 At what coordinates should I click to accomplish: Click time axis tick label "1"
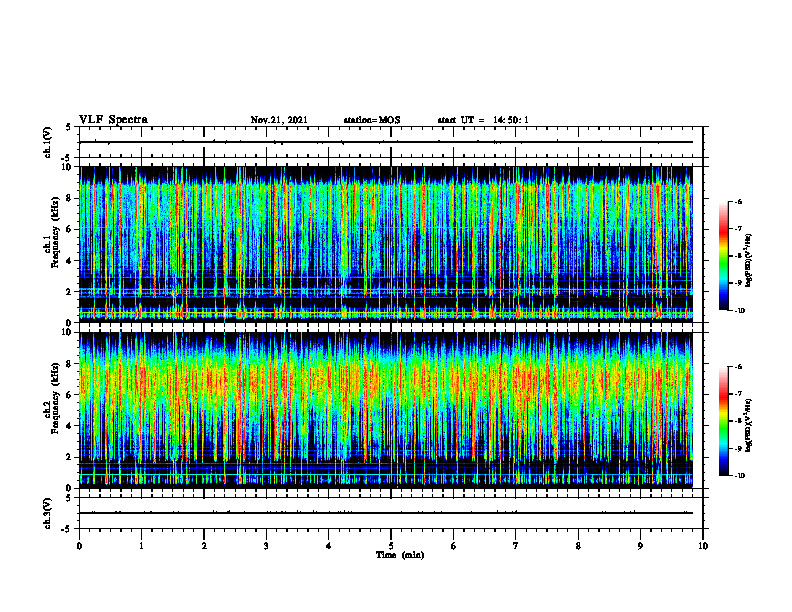141,546
